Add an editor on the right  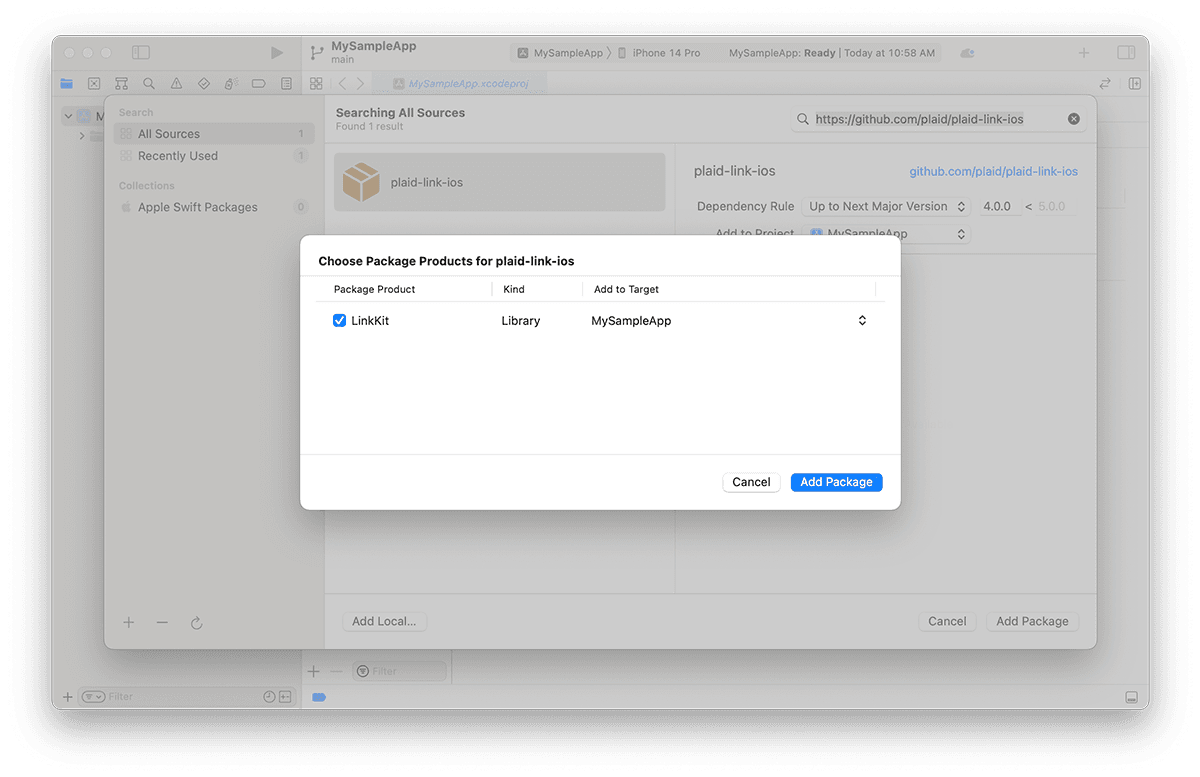pyautogui.click(x=1134, y=84)
